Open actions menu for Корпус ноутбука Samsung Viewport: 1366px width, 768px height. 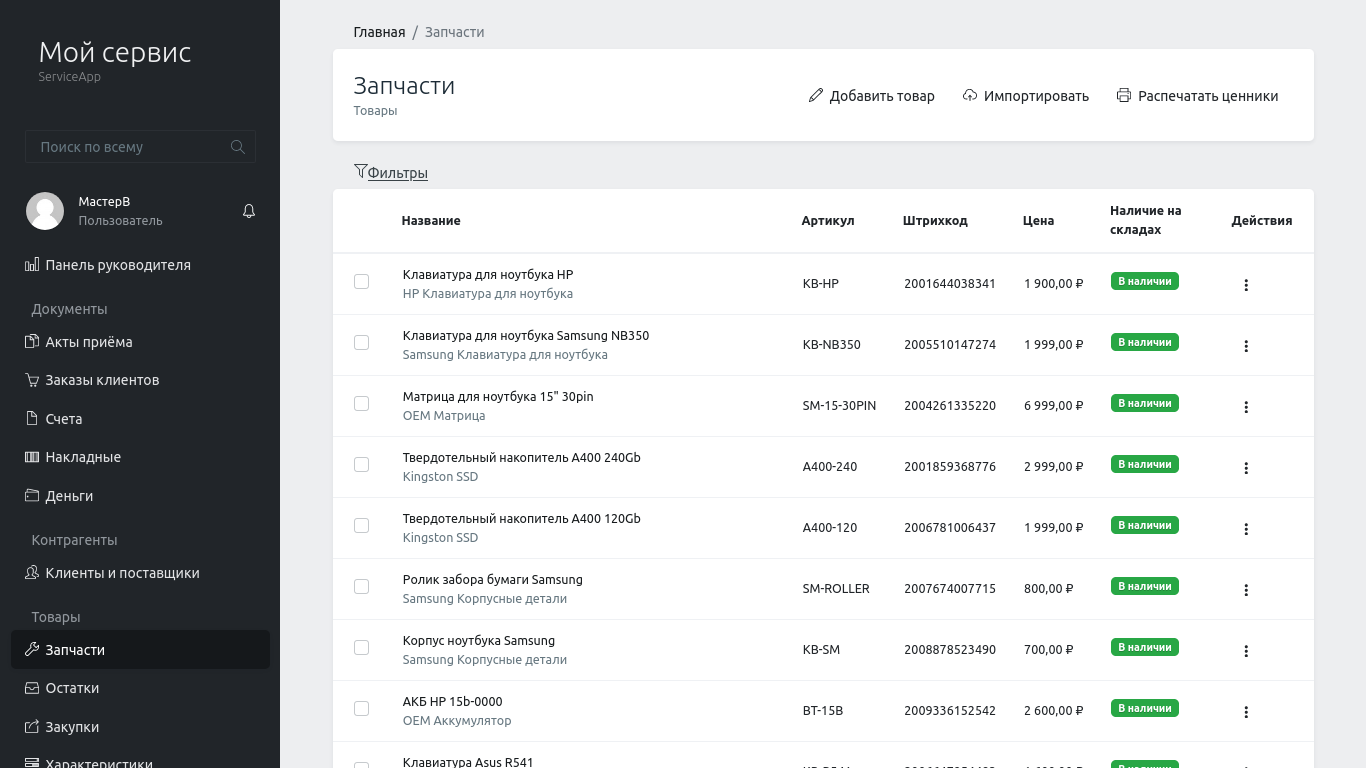[1246, 651]
